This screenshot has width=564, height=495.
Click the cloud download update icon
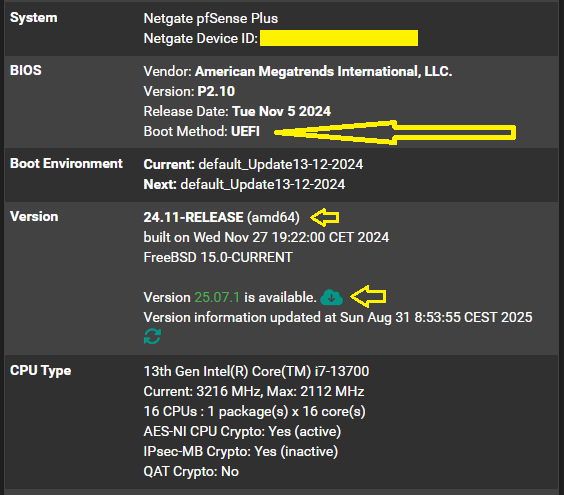coord(331,297)
